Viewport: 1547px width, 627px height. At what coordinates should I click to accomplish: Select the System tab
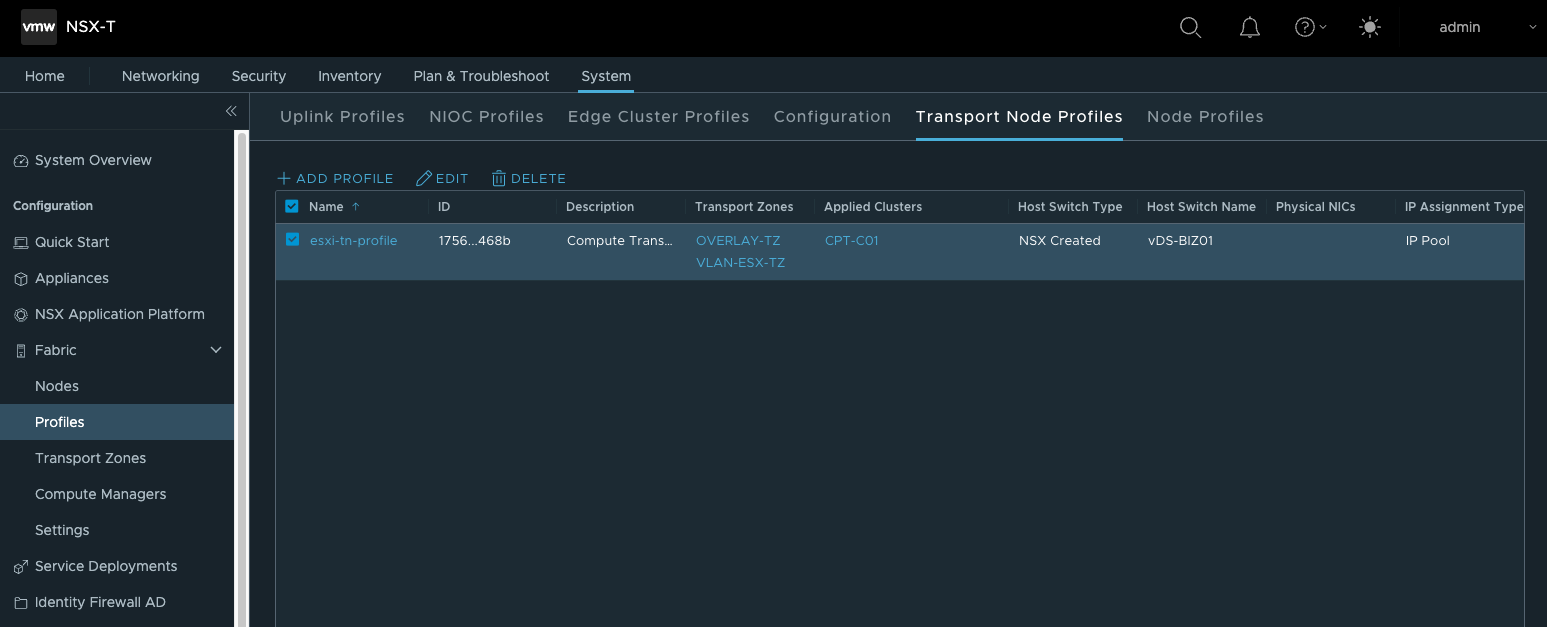[606, 76]
